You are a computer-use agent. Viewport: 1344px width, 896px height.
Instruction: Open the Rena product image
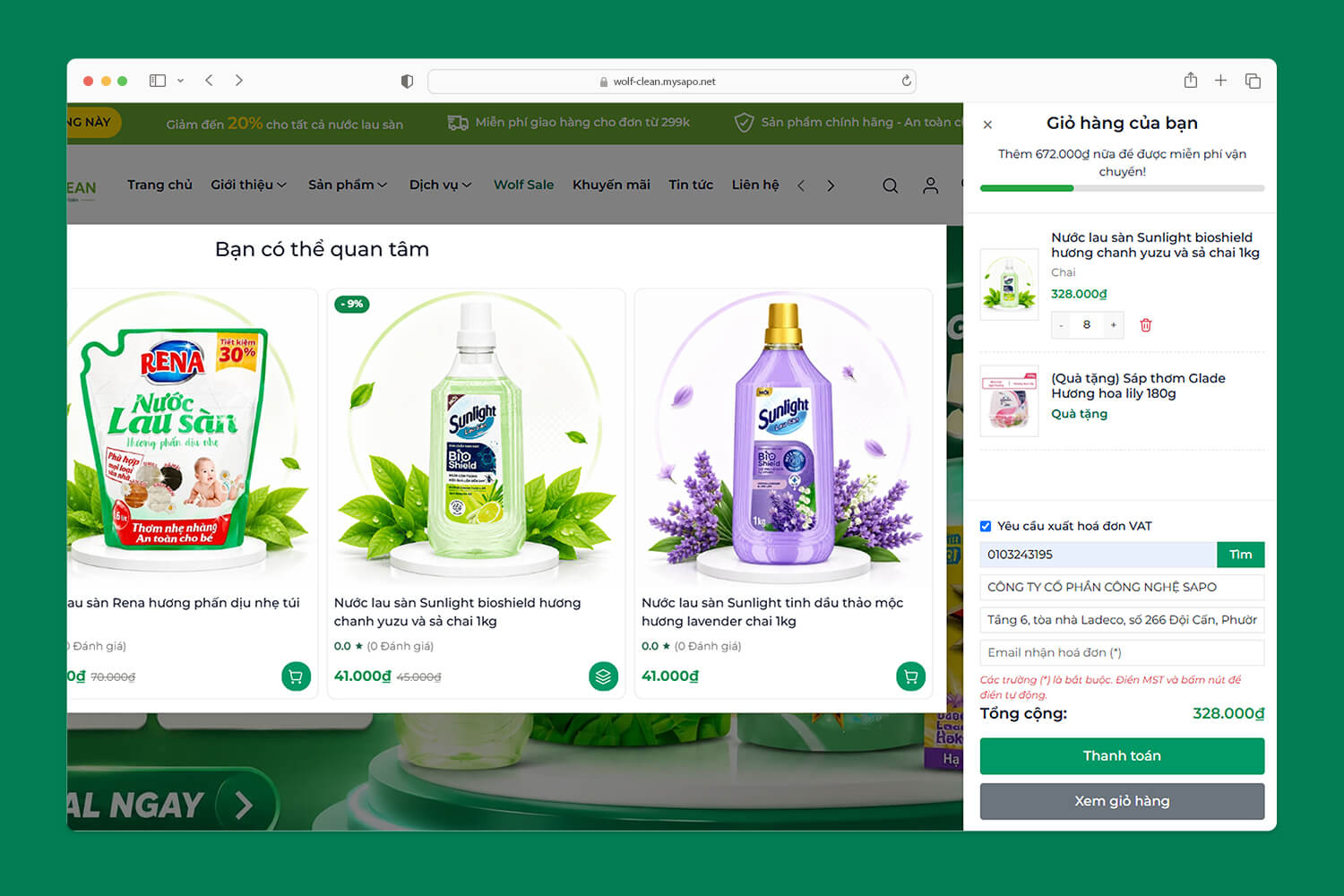(192, 439)
